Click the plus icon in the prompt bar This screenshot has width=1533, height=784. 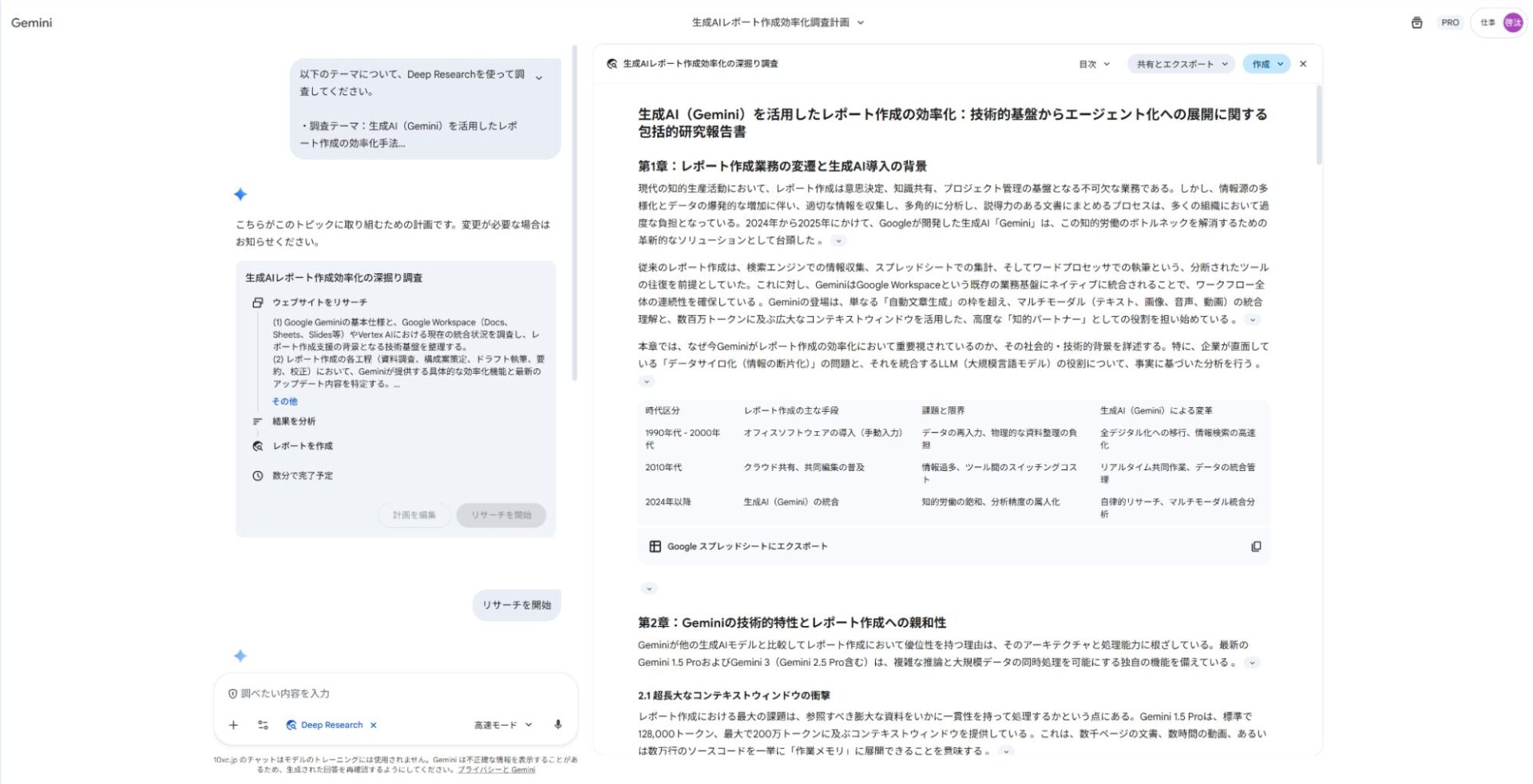[233, 725]
